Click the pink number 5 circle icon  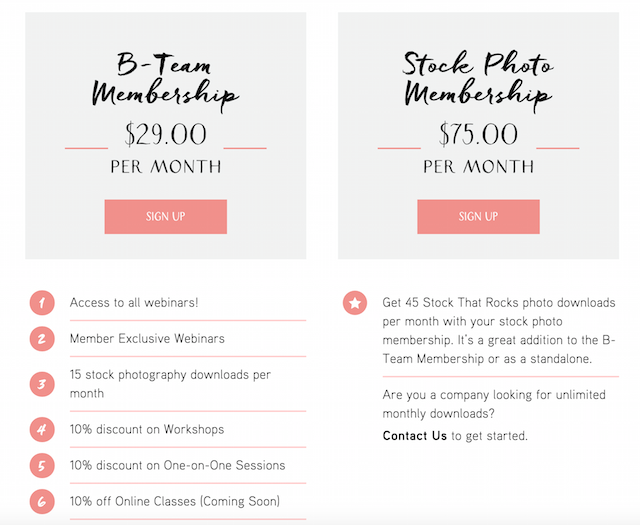[42, 465]
